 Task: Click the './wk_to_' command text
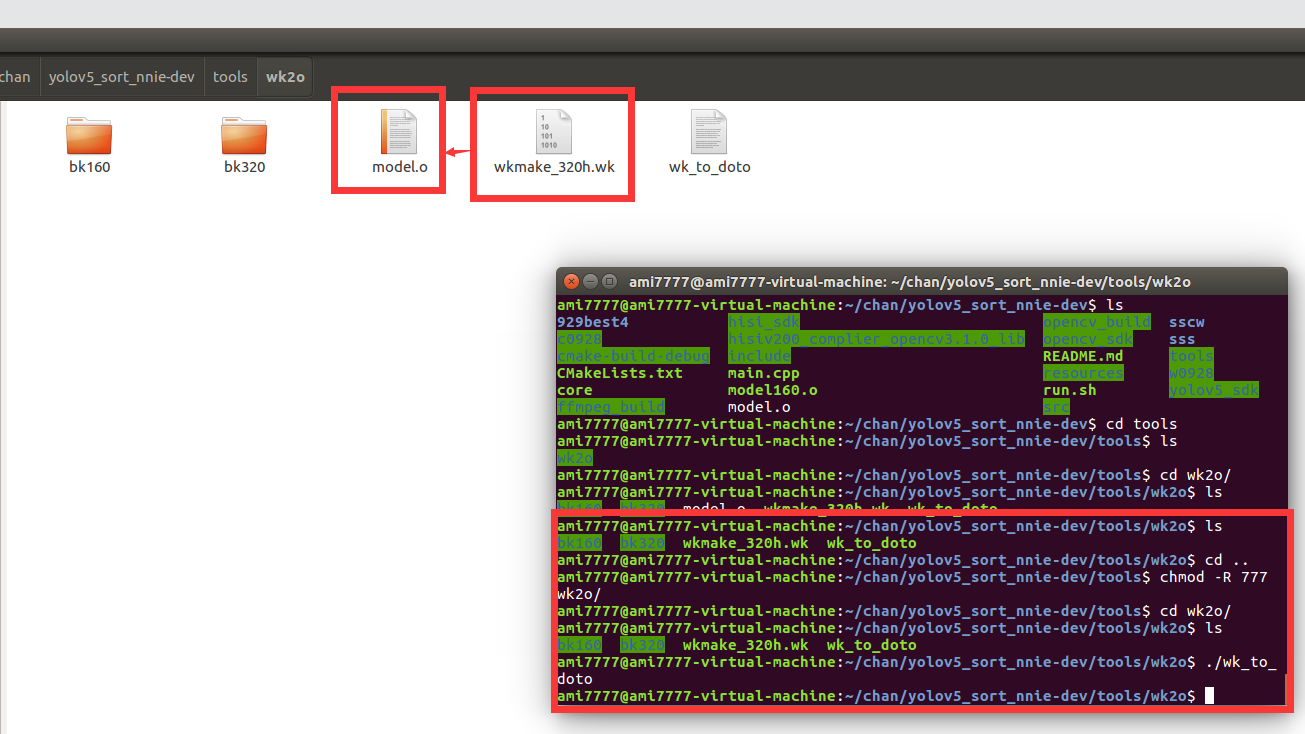click(1241, 662)
